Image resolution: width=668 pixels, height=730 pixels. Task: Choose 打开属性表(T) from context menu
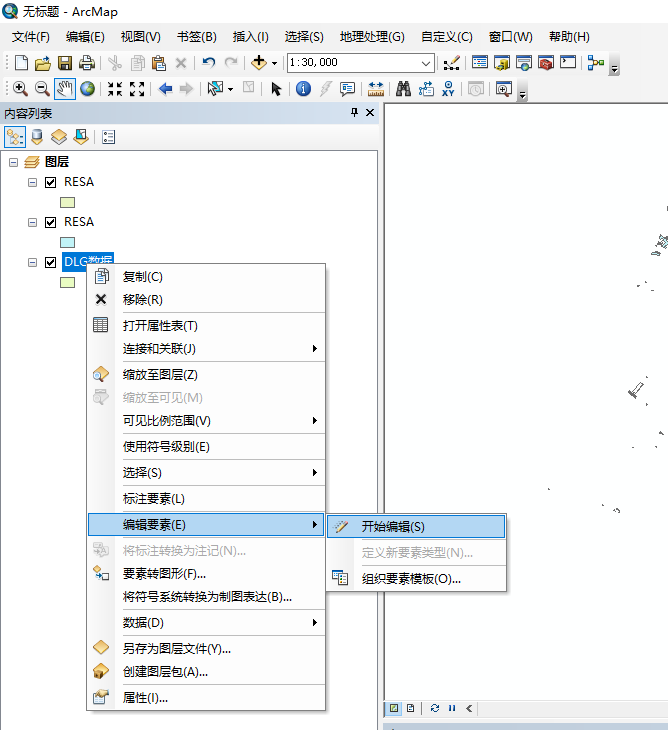[x=206, y=325]
